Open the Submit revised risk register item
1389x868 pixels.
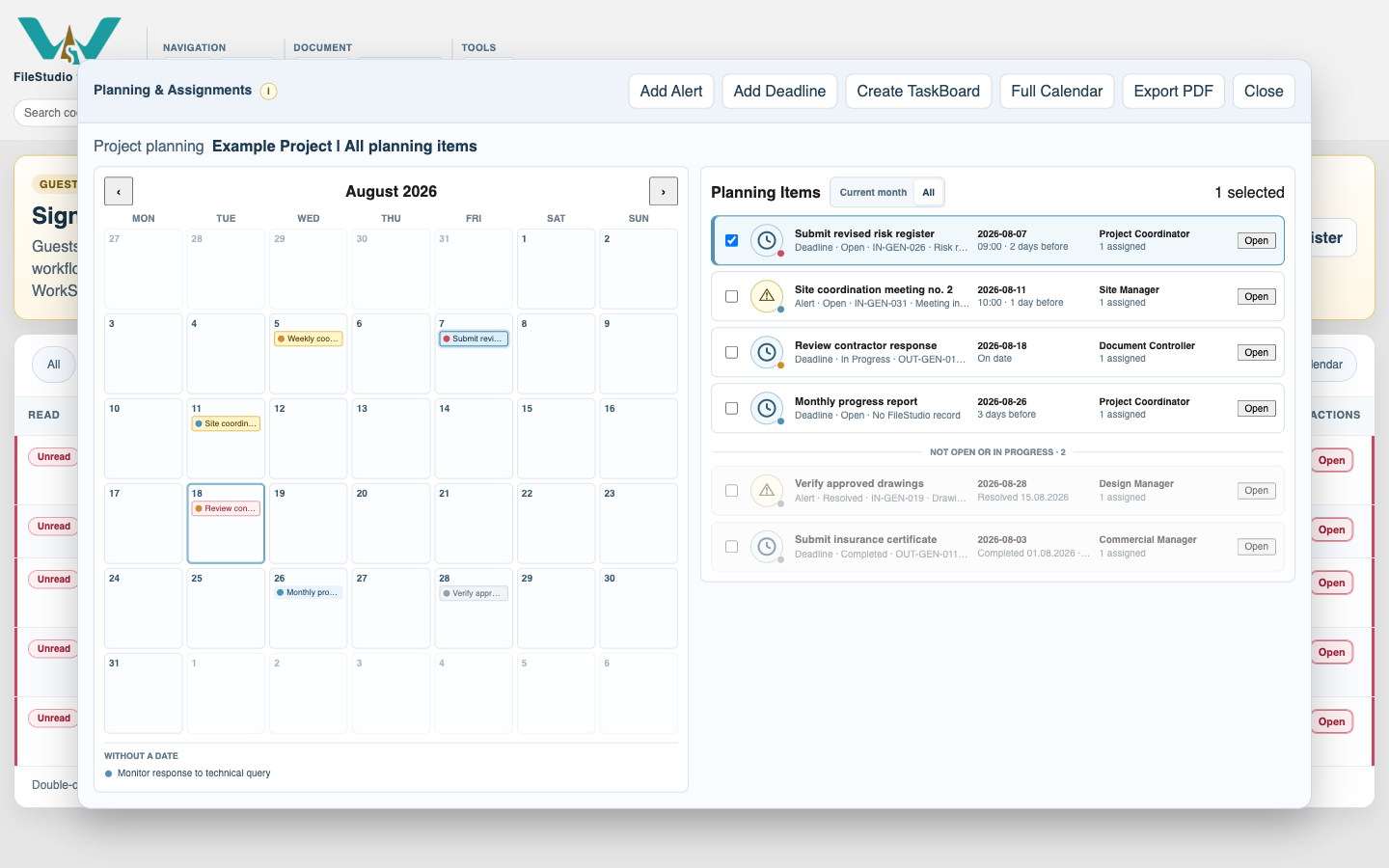click(1256, 241)
